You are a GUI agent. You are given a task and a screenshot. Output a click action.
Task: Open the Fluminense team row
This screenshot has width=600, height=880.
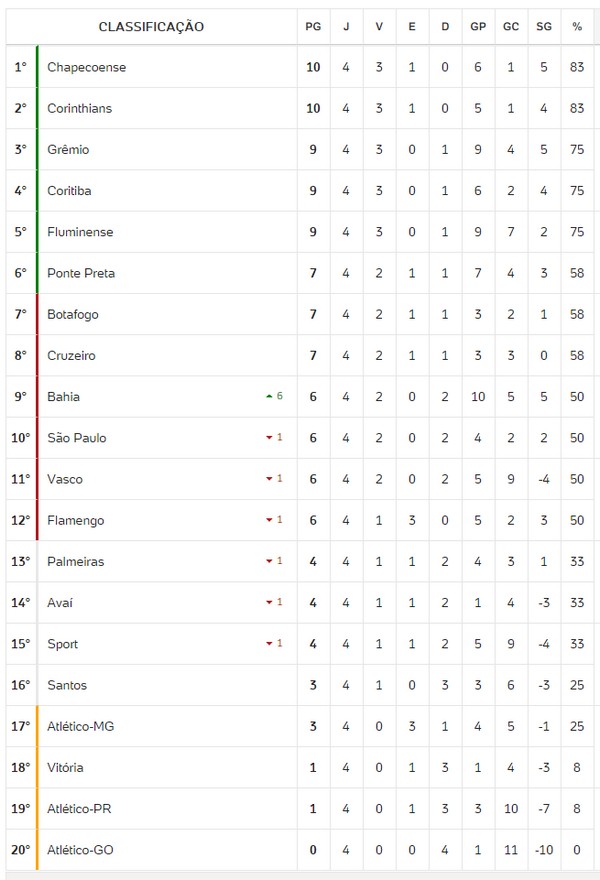(80, 232)
